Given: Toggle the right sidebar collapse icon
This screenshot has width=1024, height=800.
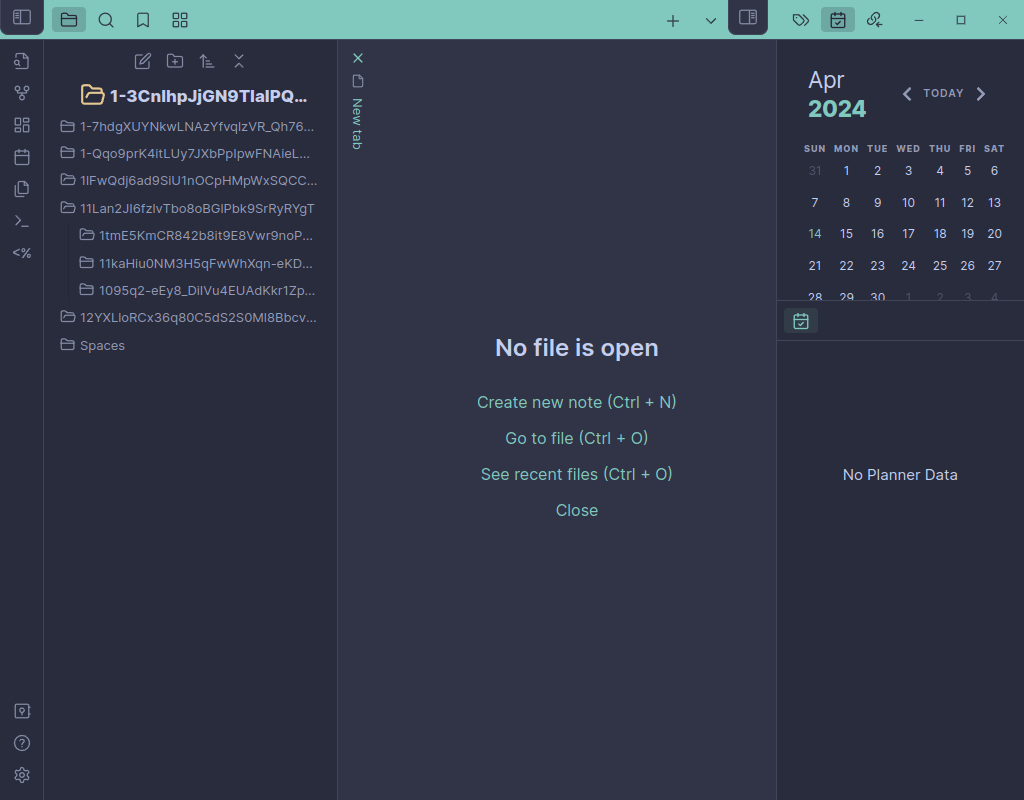Looking at the screenshot, I should [x=748, y=18].
